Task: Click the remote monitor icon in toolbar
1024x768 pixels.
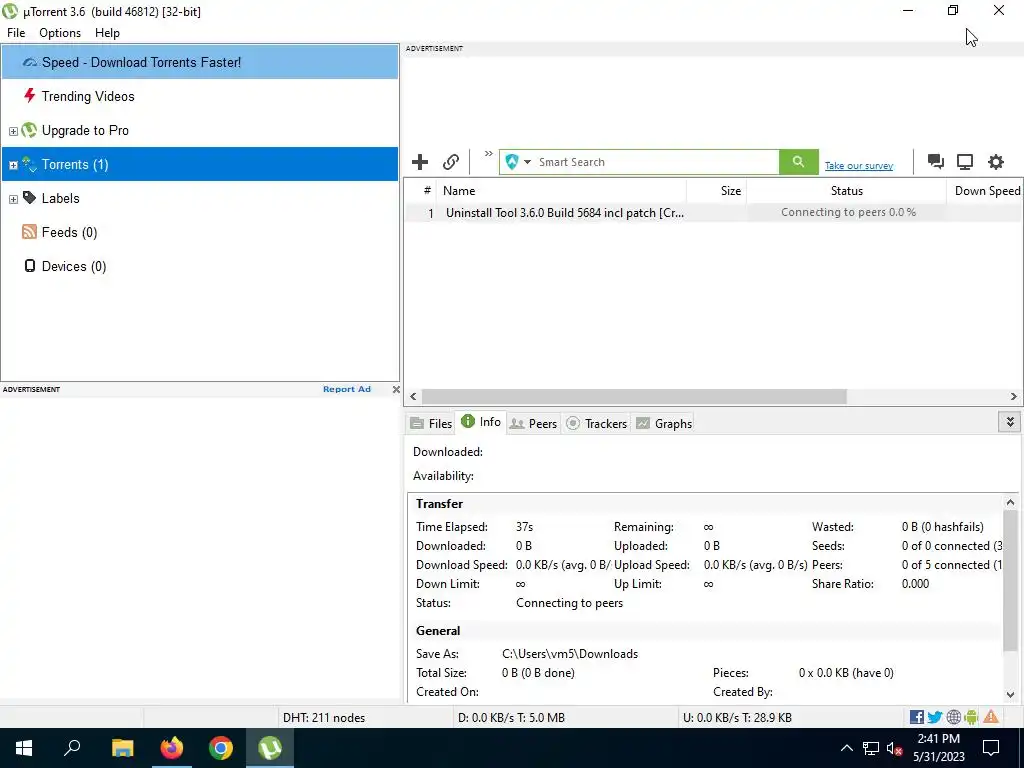Action: (965, 162)
